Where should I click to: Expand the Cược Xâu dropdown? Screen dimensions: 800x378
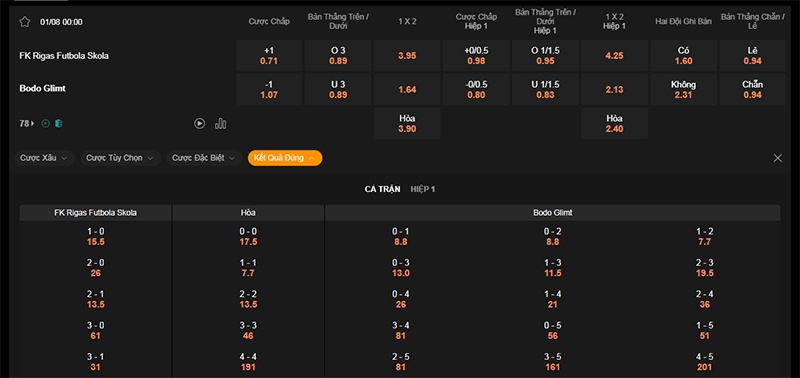pos(44,158)
